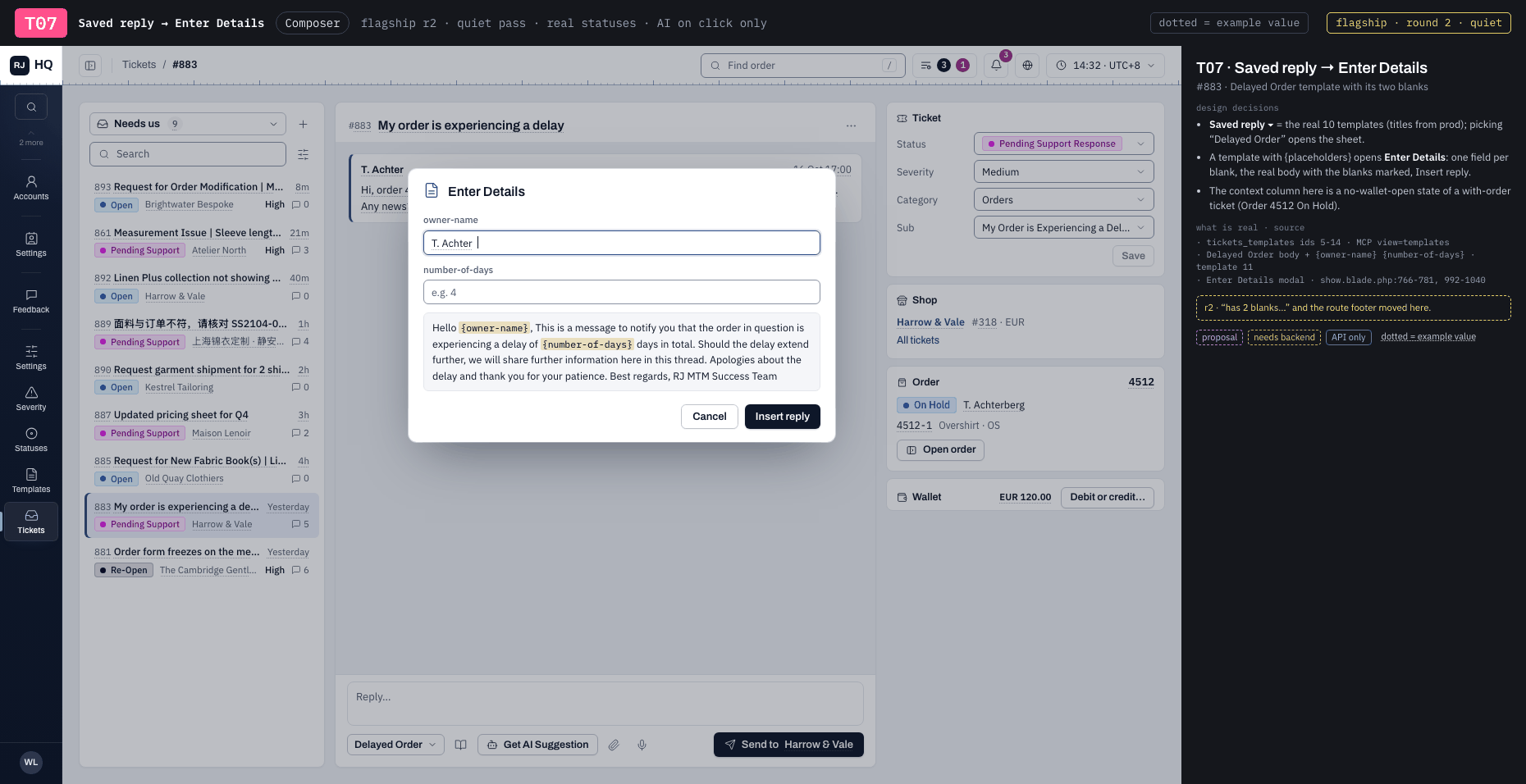This screenshot has width=1526, height=784.
Task: Click the attachment paperclip icon
Action: pyautogui.click(x=614, y=745)
